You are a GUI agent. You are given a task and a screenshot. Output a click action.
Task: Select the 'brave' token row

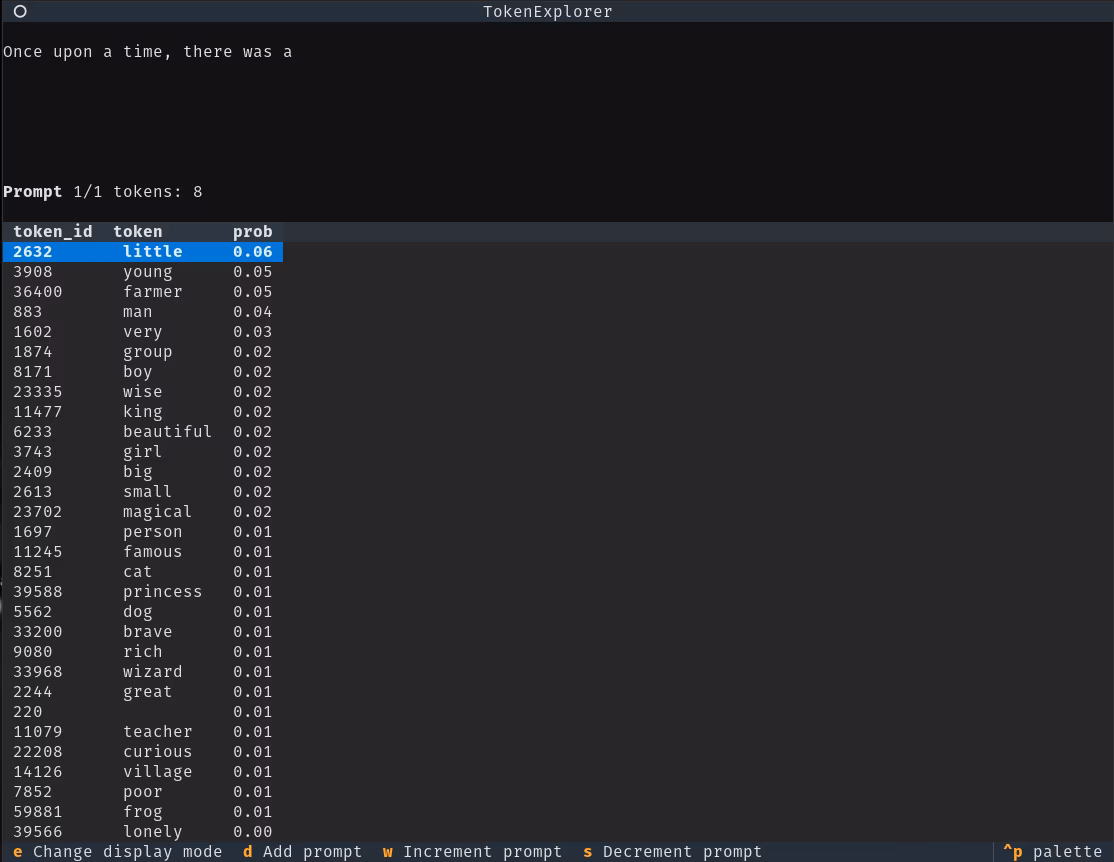pos(143,631)
